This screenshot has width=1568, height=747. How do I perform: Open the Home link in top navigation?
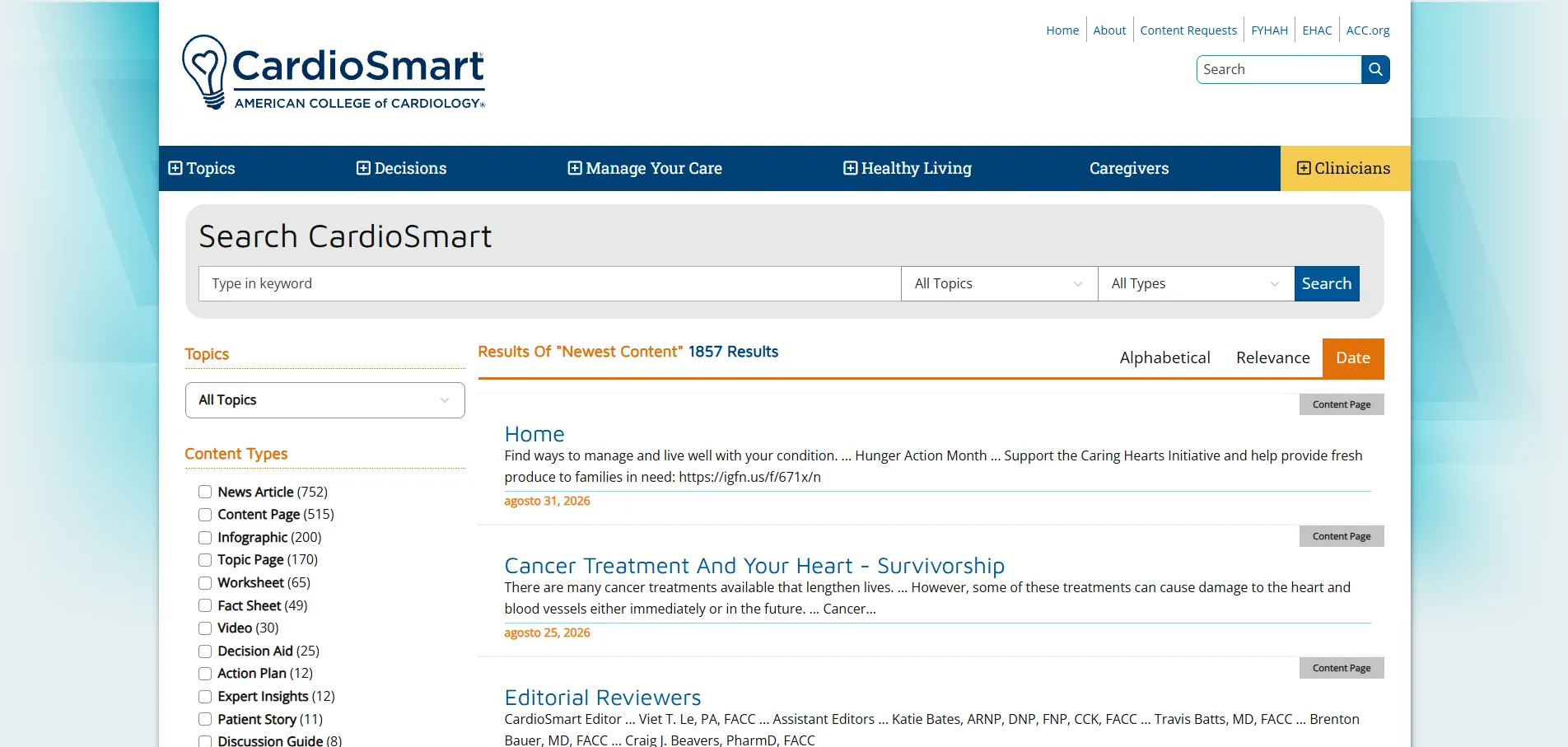pyautogui.click(x=1062, y=30)
